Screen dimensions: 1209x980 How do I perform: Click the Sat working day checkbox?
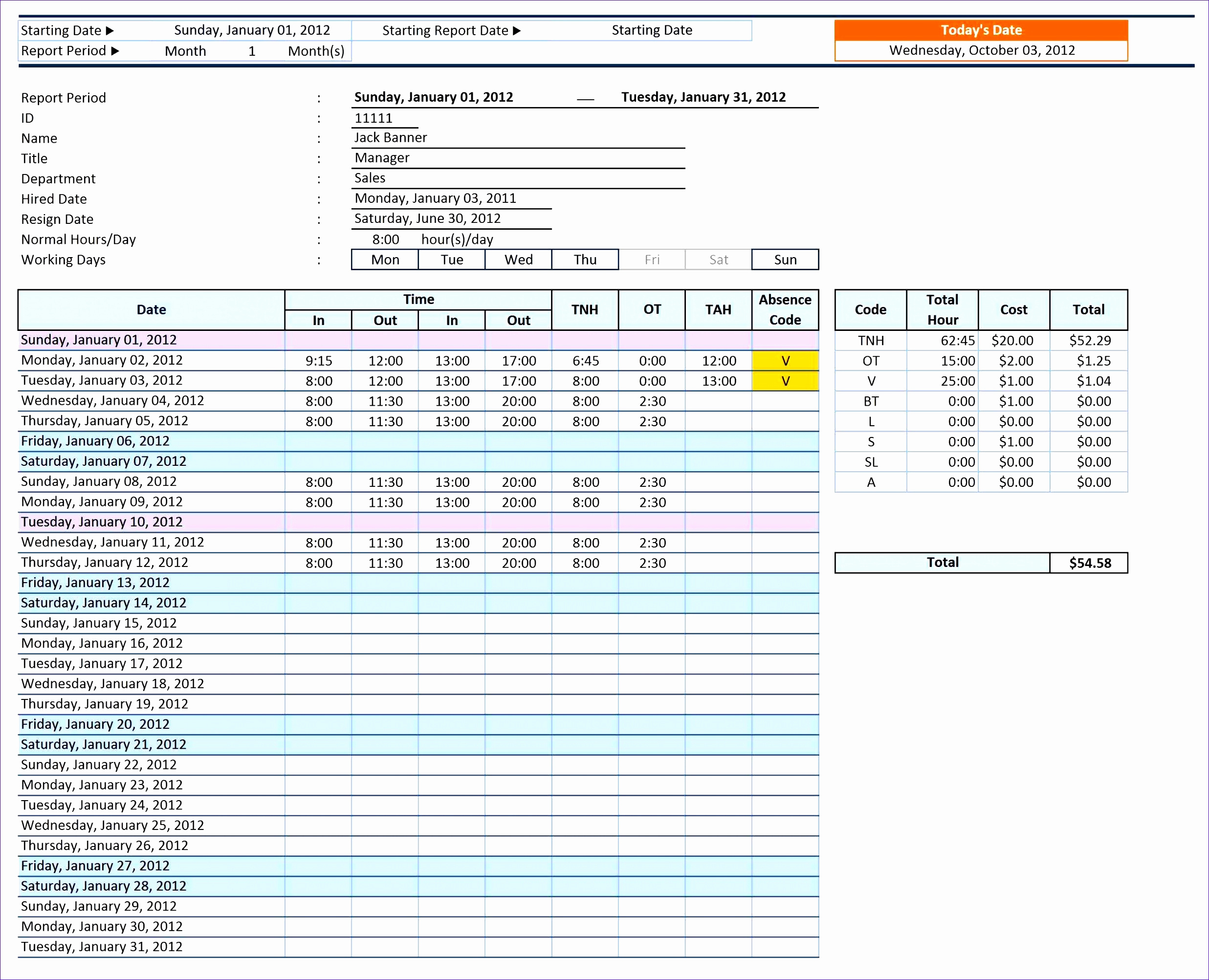(x=718, y=258)
